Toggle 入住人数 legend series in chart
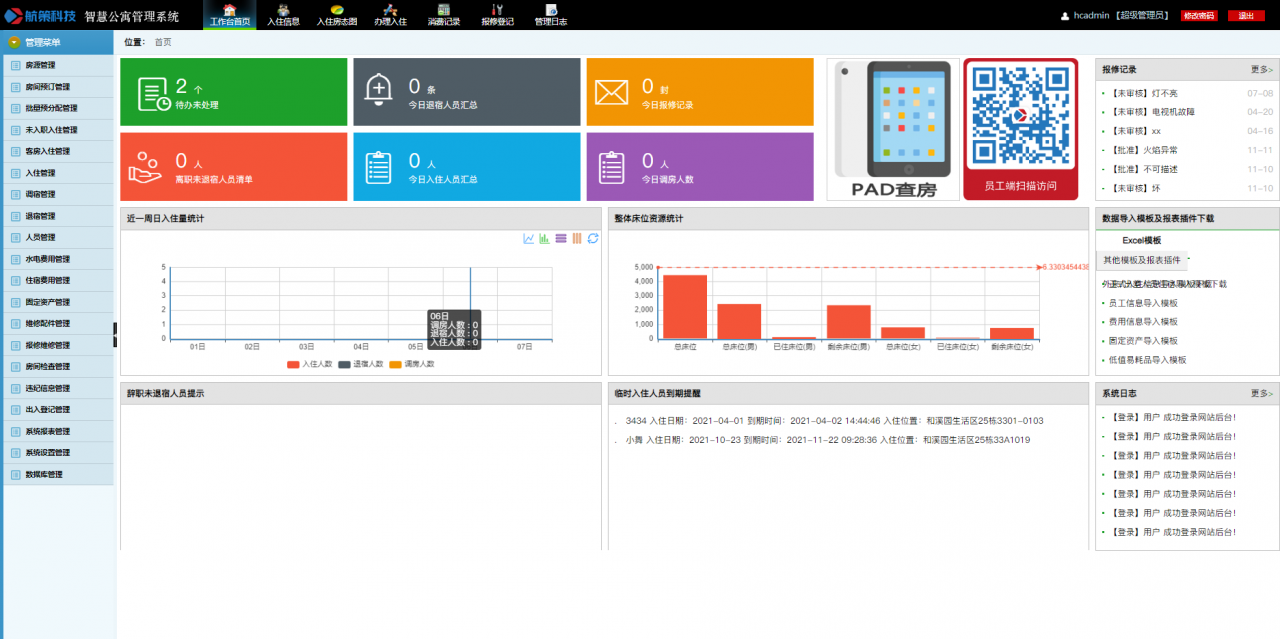The image size is (1280, 639). pos(310,364)
